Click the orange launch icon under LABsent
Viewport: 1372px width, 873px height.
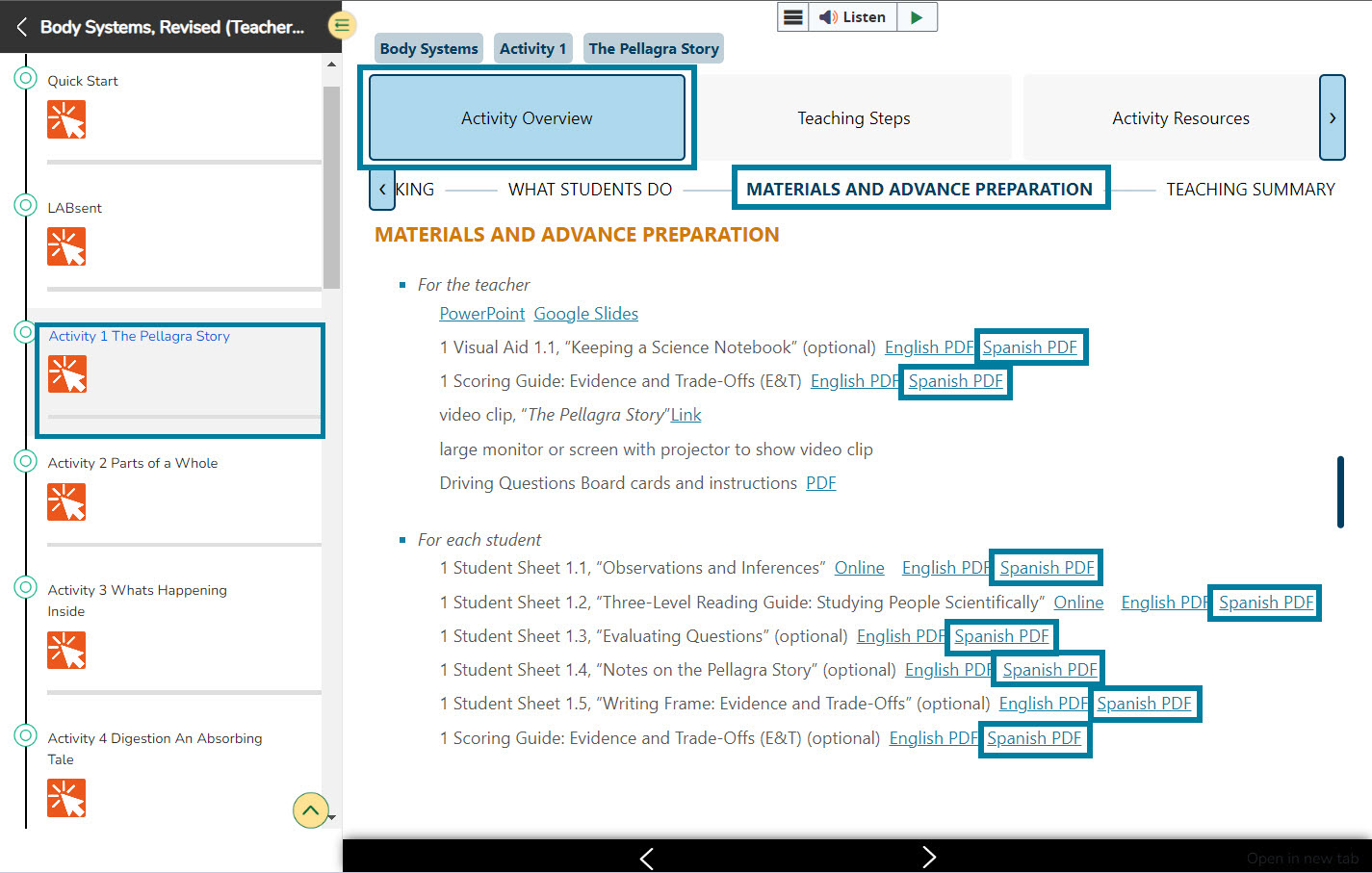pos(66,246)
